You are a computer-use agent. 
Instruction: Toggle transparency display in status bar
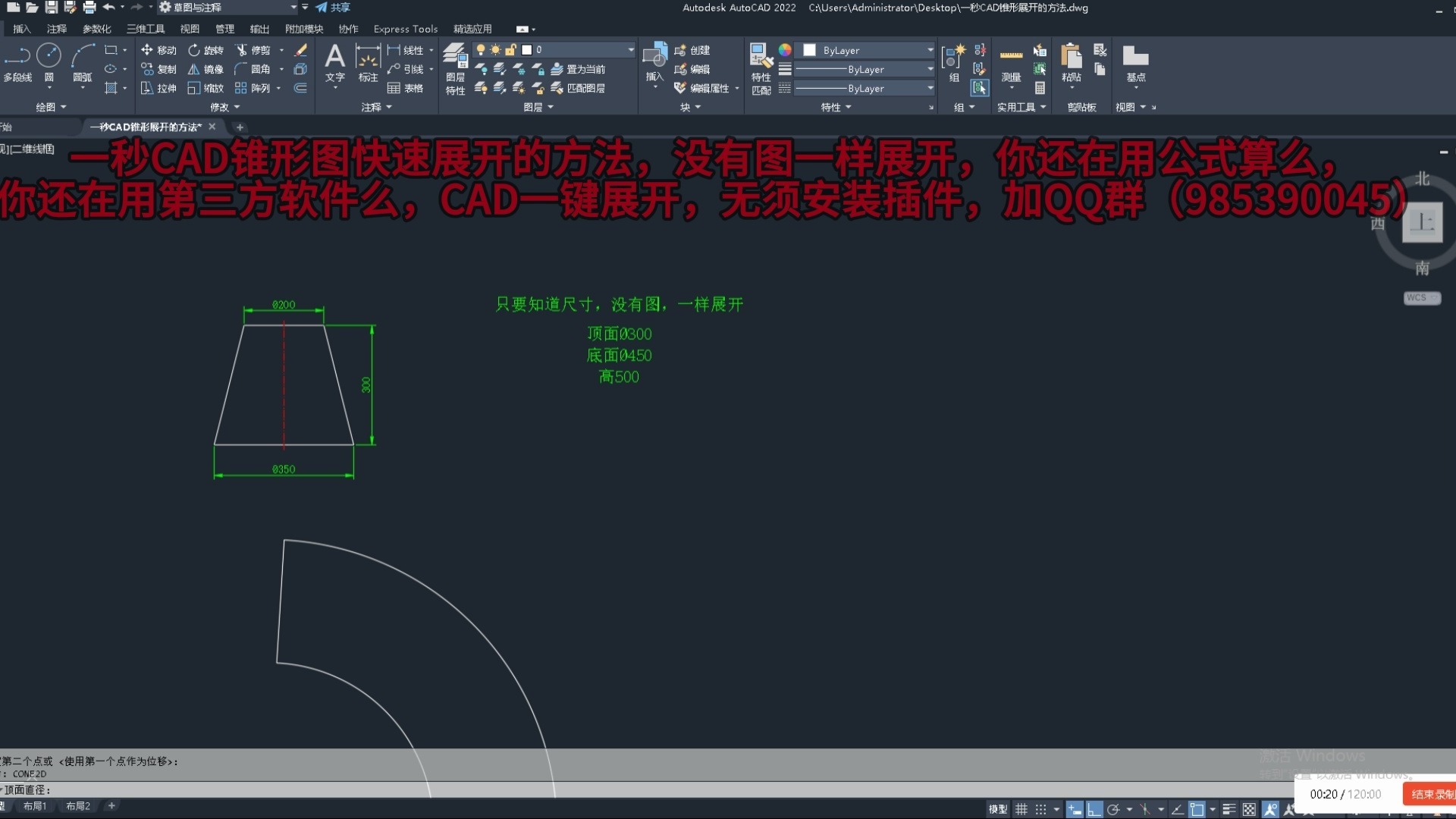(x=1249, y=809)
